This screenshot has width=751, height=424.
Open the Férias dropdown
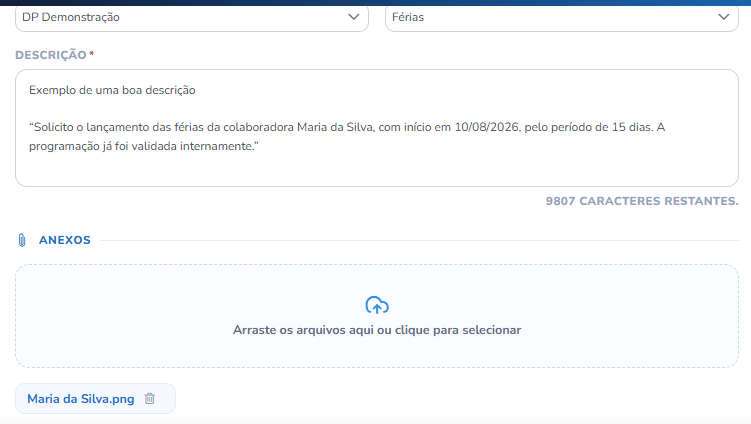click(x=561, y=17)
